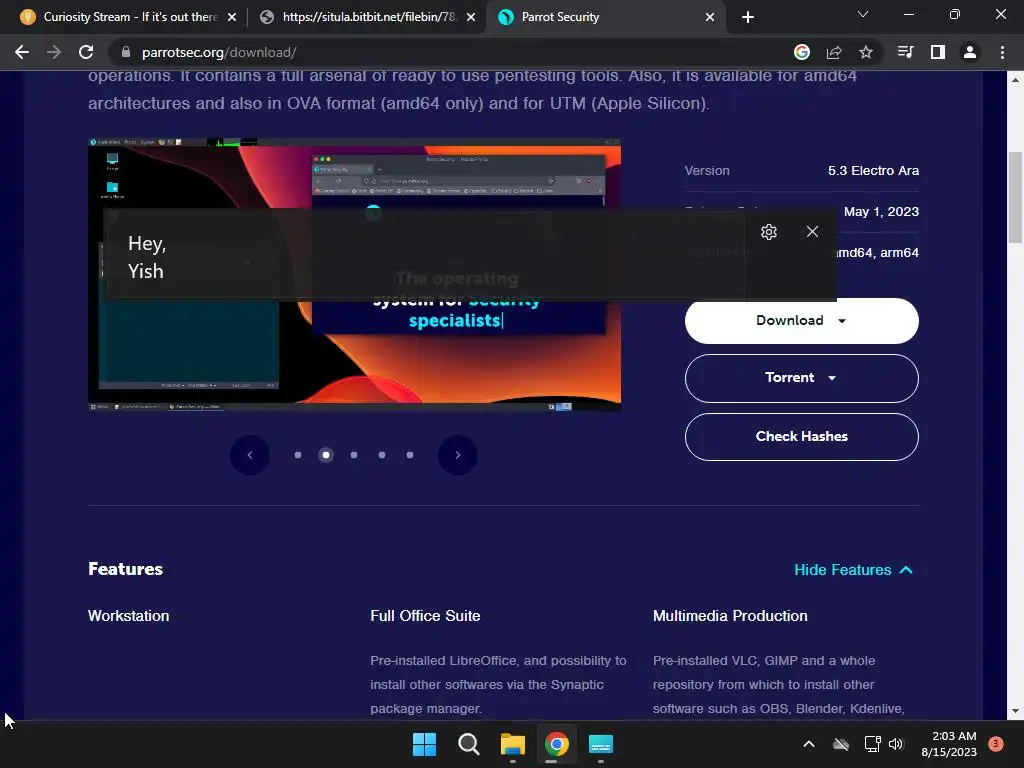Click the scrollbar down arrow
The width and height of the screenshot is (1024, 768).
pos(1016,711)
